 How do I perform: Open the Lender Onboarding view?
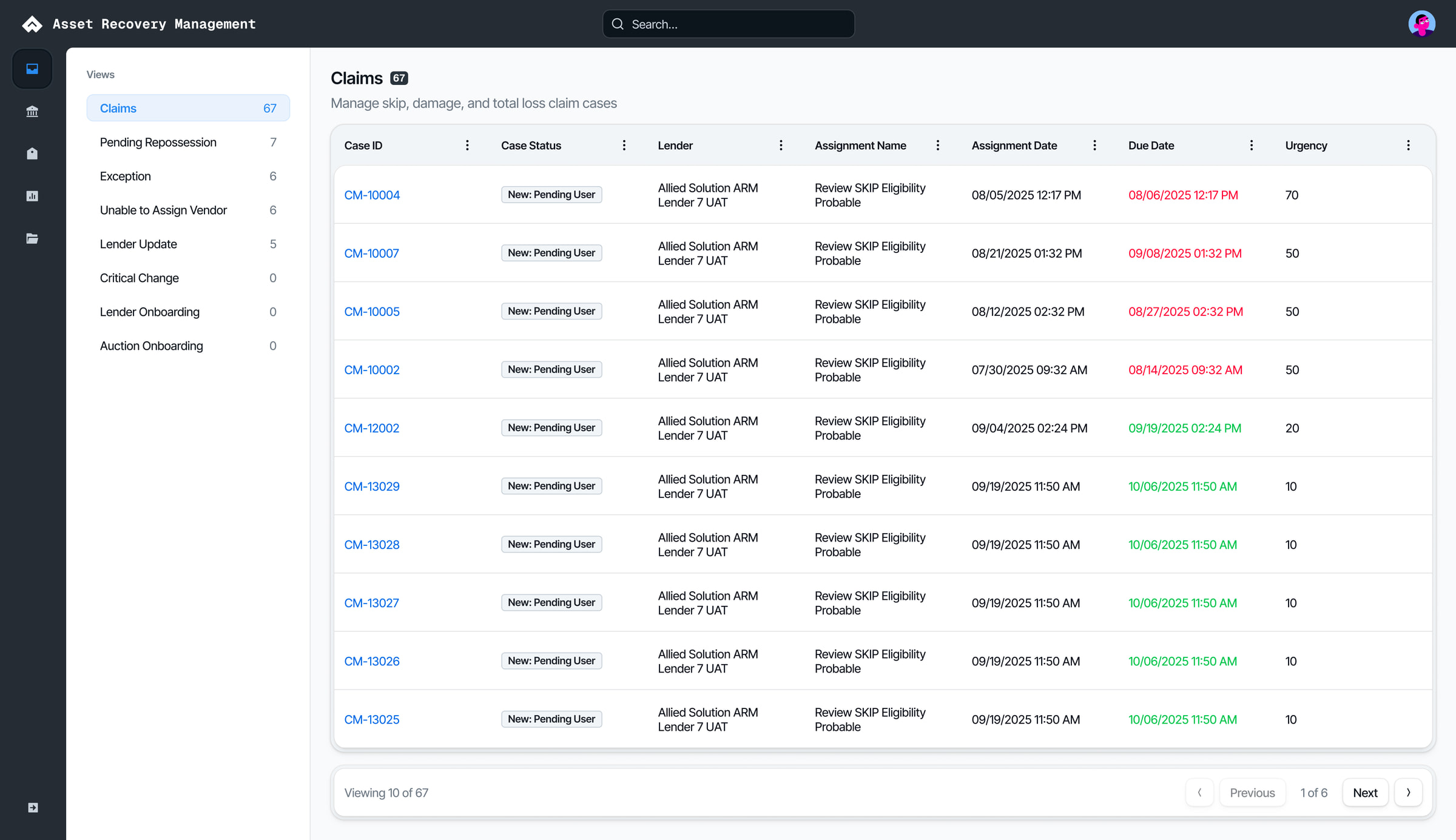pos(188,312)
